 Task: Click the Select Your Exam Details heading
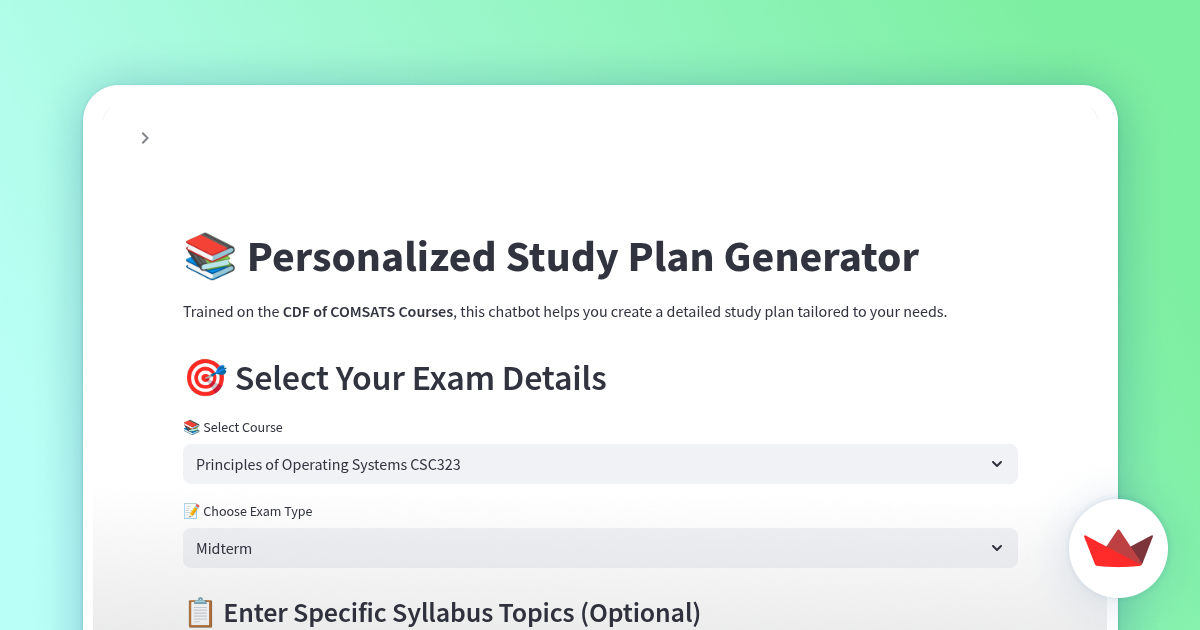(421, 378)
